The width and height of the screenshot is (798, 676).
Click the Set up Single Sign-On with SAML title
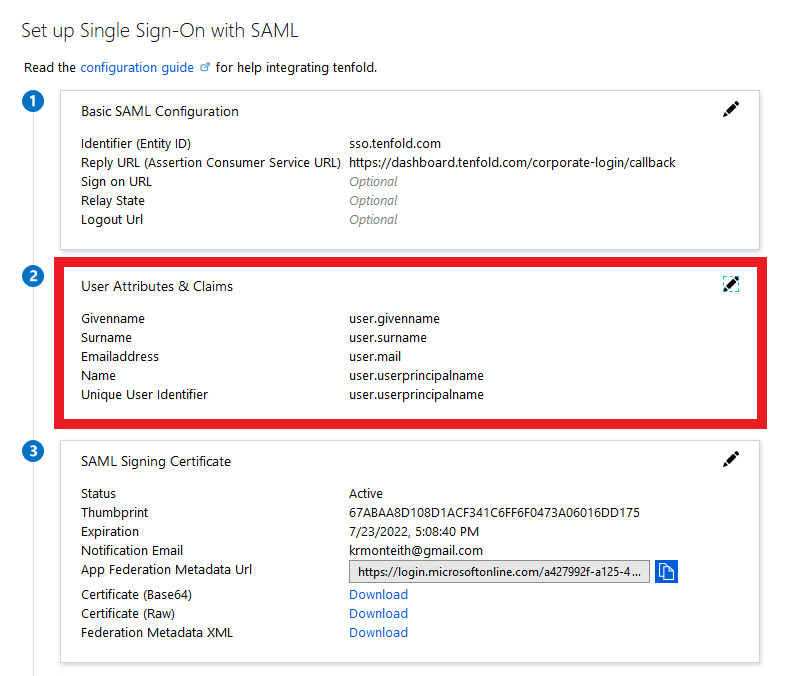(160, 31)
